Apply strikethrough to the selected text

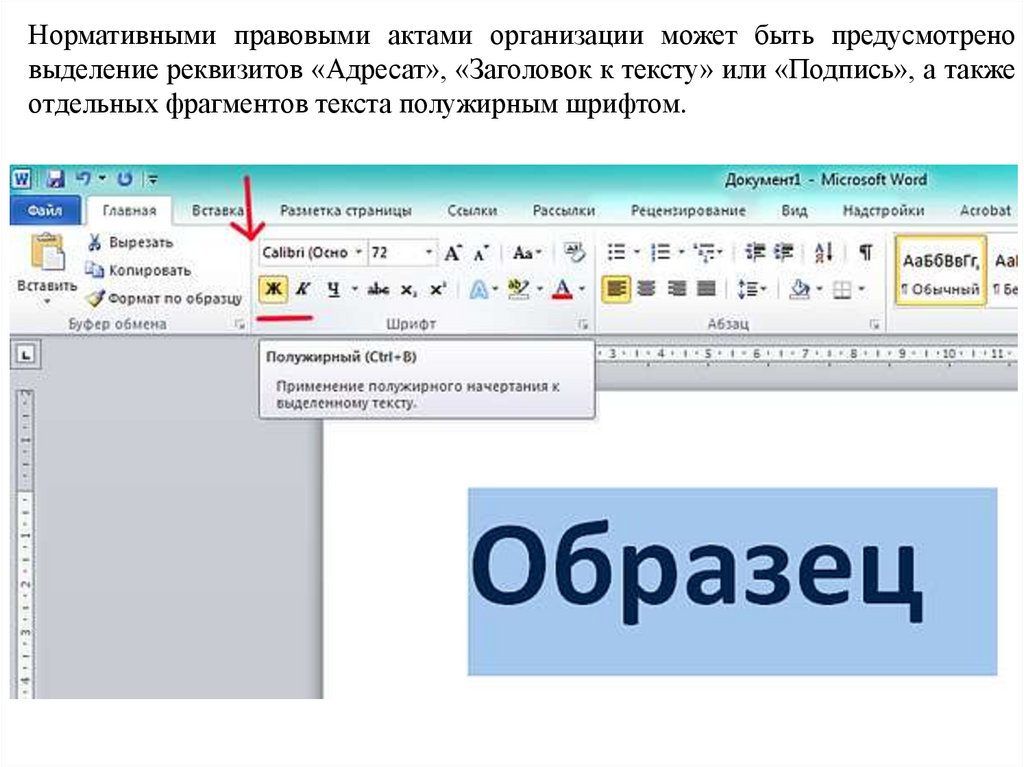(x=379, y=289)
